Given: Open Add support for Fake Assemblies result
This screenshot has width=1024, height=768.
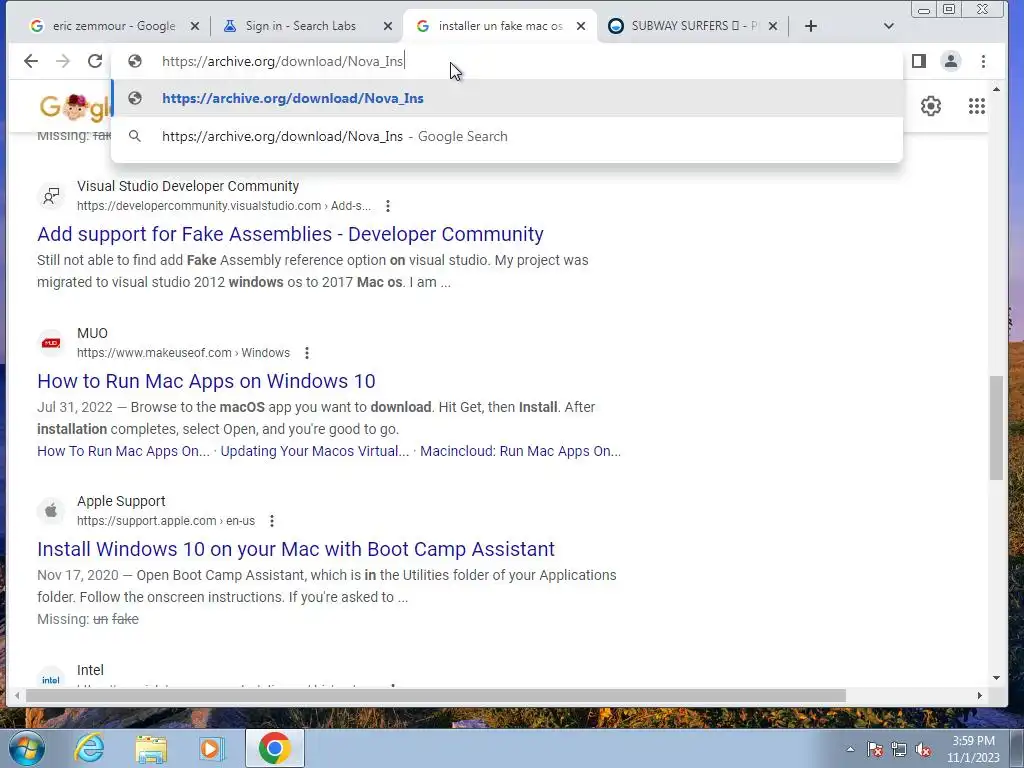Looking at the screenshot, I should 291,234.
